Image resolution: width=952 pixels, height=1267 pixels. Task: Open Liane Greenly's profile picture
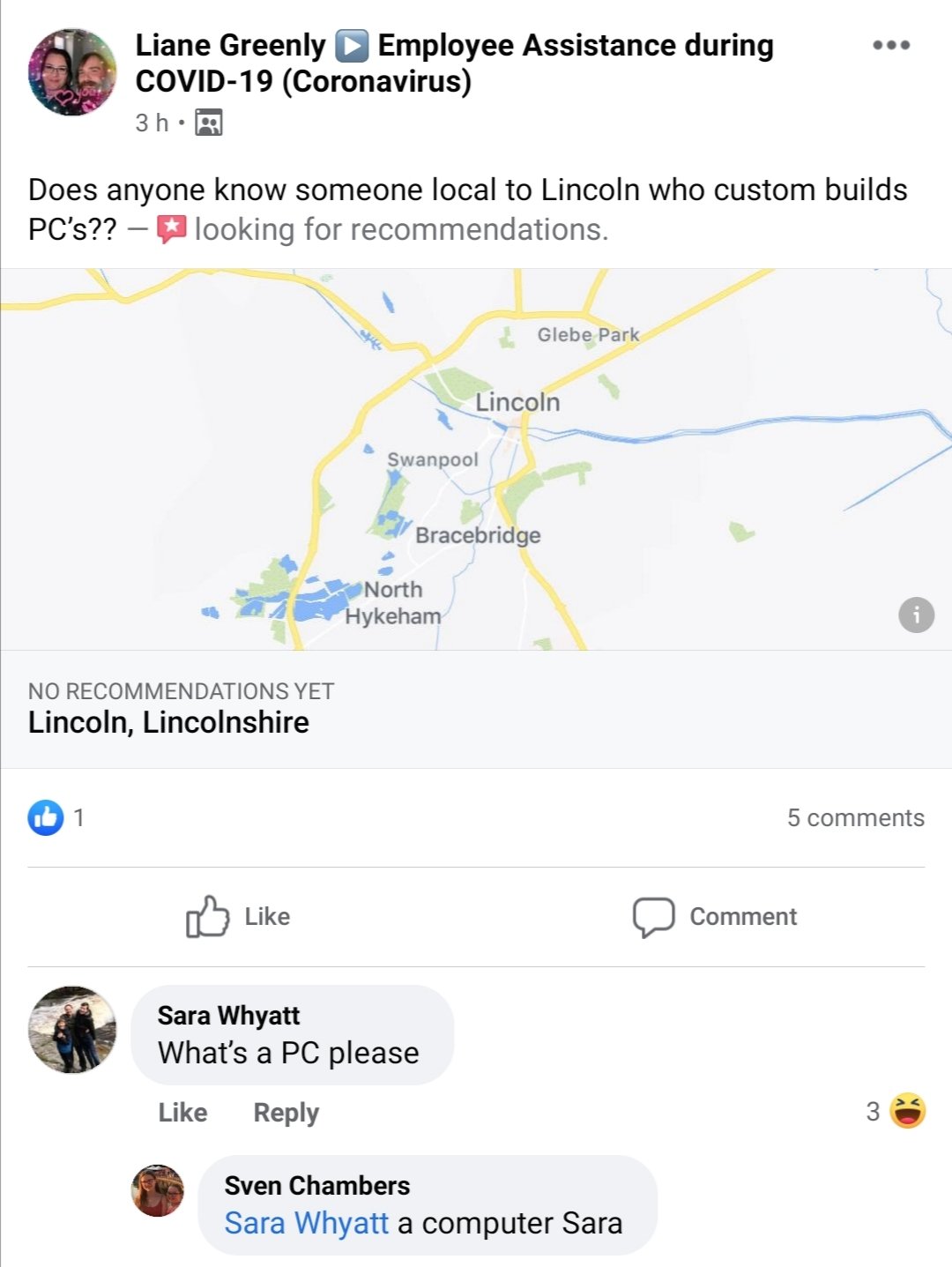tap(72, 72)
